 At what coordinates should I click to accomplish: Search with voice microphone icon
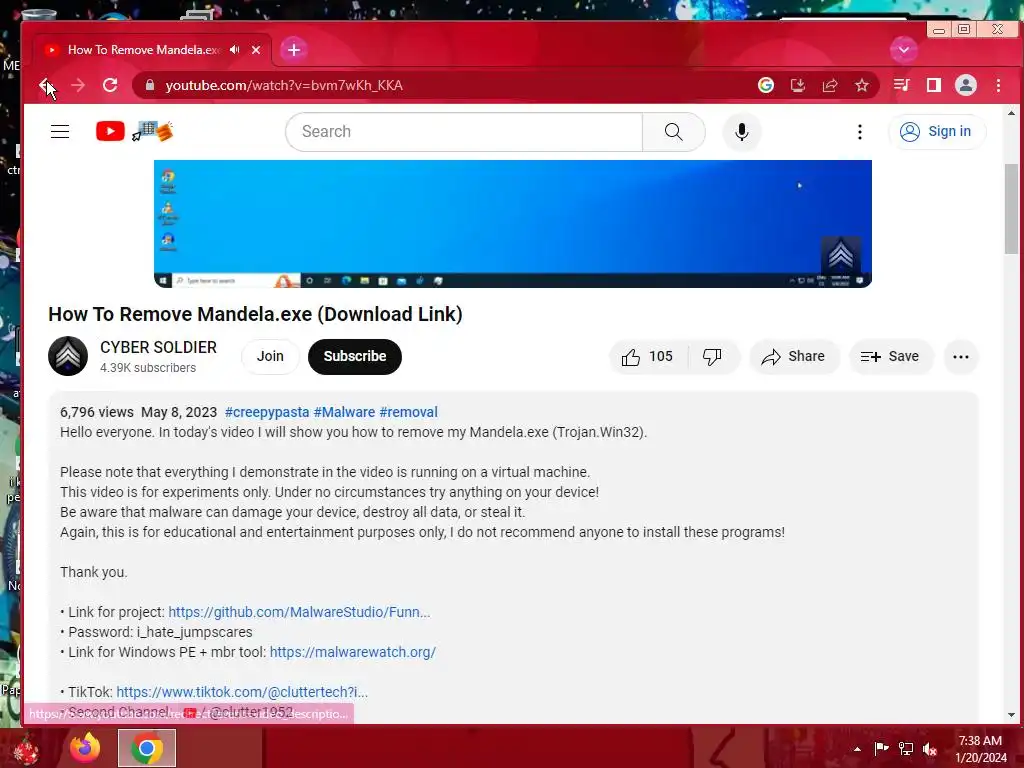[742, 132]
